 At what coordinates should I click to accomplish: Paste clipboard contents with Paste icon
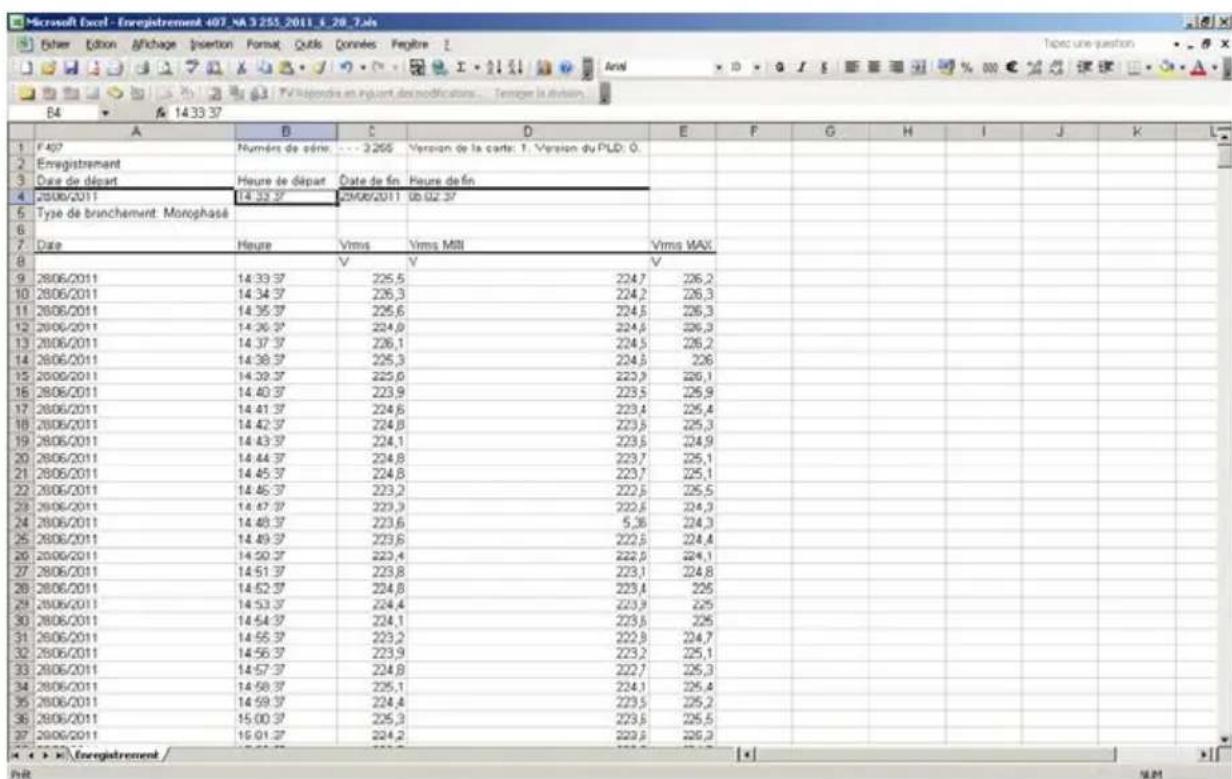click(285, 67)
